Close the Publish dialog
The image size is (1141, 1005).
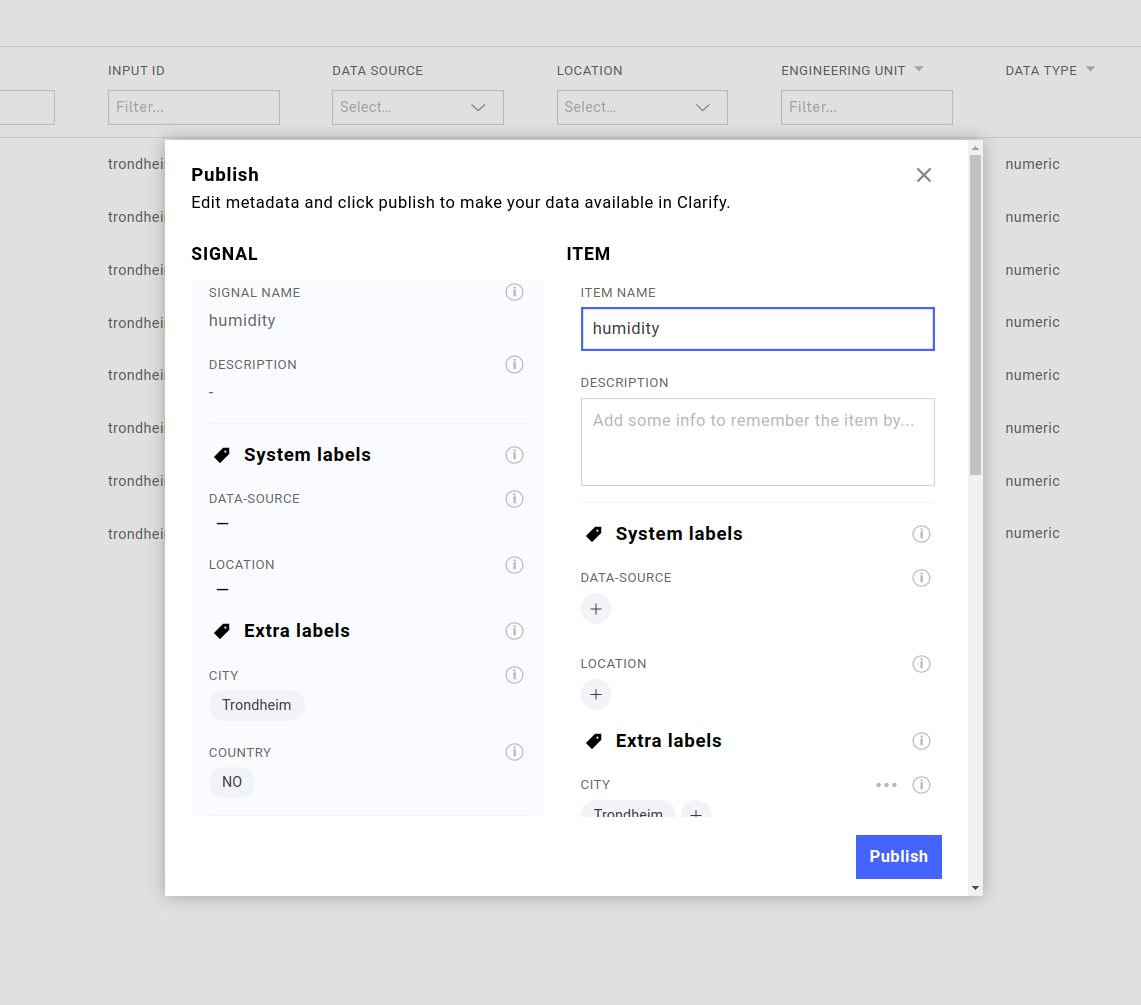pos(923,175)
